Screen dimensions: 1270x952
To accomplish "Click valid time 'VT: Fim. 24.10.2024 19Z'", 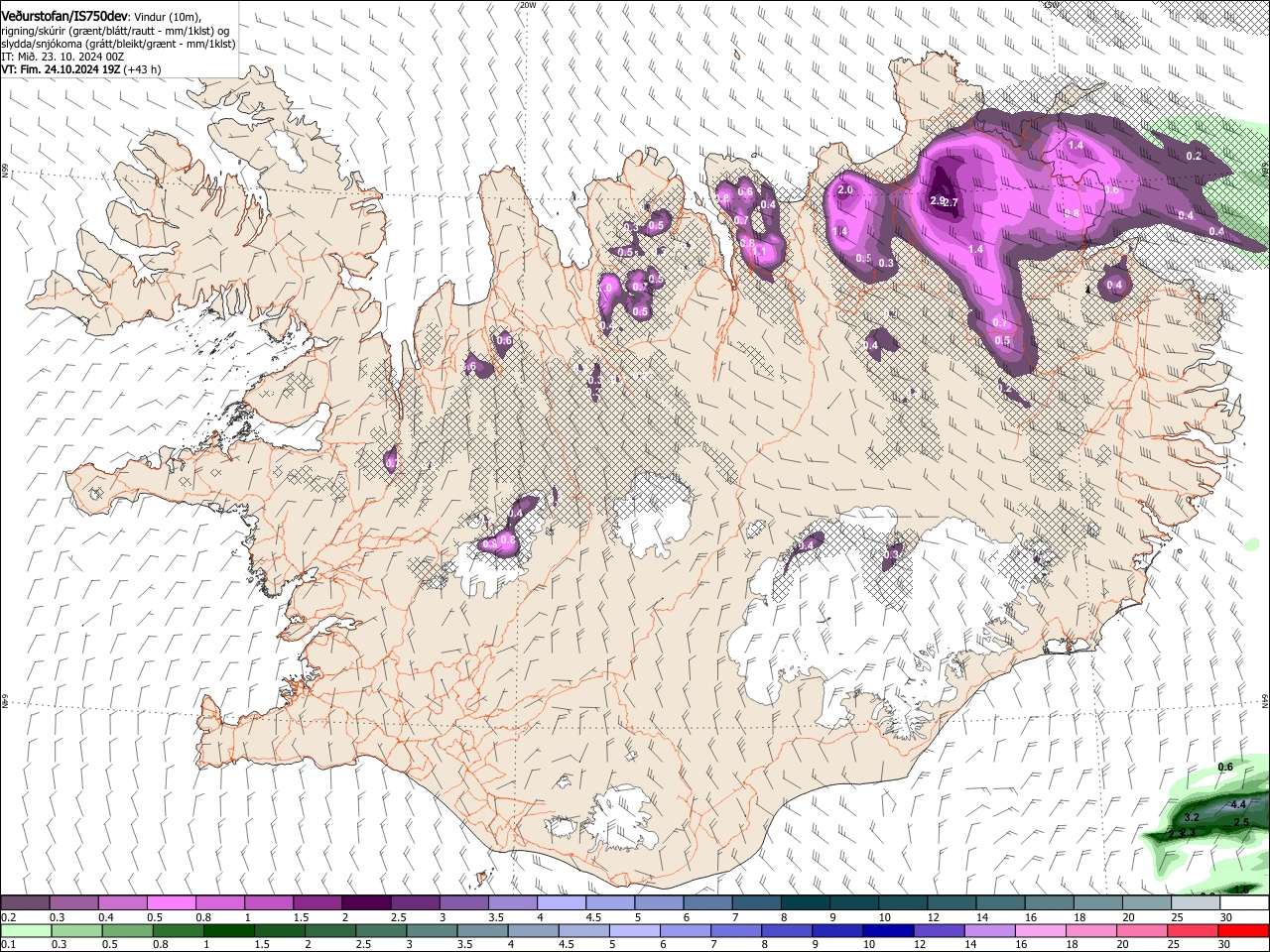I will (63, 69).
